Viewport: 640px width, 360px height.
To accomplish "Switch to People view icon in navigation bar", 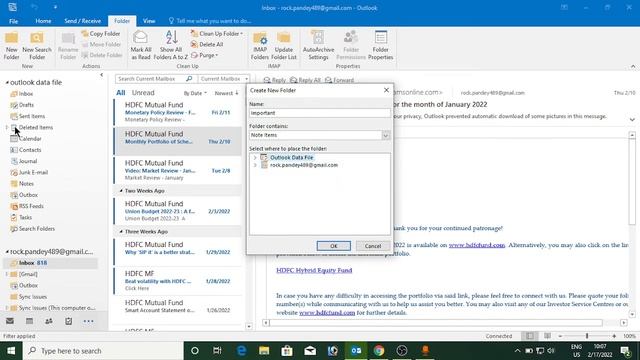I will pos(49,321).
